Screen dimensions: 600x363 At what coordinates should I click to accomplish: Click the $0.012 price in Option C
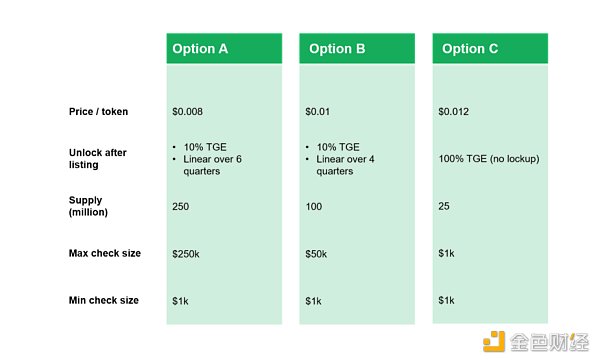pyautogui.click(x=453, y=112)
